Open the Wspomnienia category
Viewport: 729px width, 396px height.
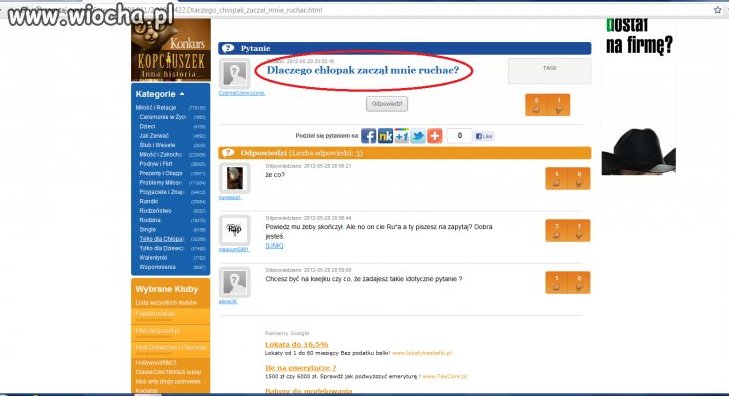click(x=158, y=267)
